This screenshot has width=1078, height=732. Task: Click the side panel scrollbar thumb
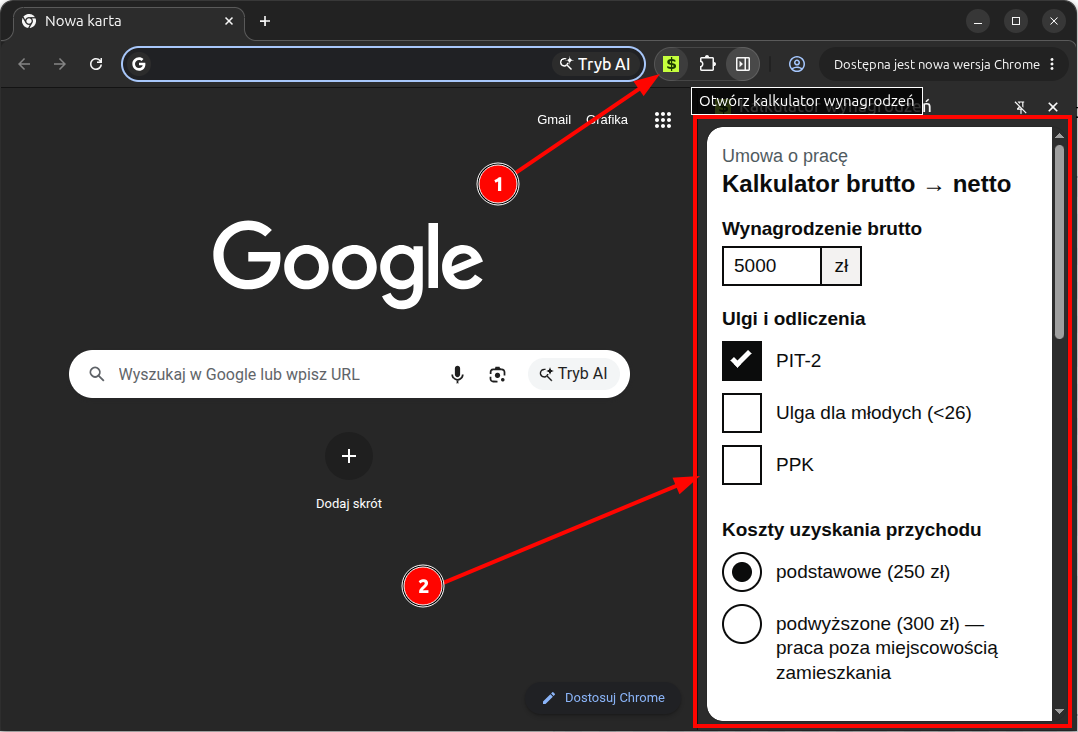(x=1059, y=241)
